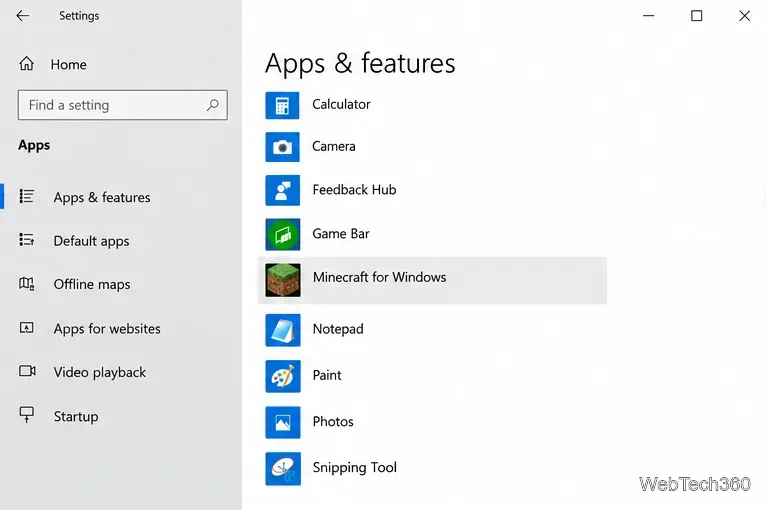Viewport: 767px width, 510px height.
Task: Click the Snipping Tool app icon
Action: (x=283, y=469)
